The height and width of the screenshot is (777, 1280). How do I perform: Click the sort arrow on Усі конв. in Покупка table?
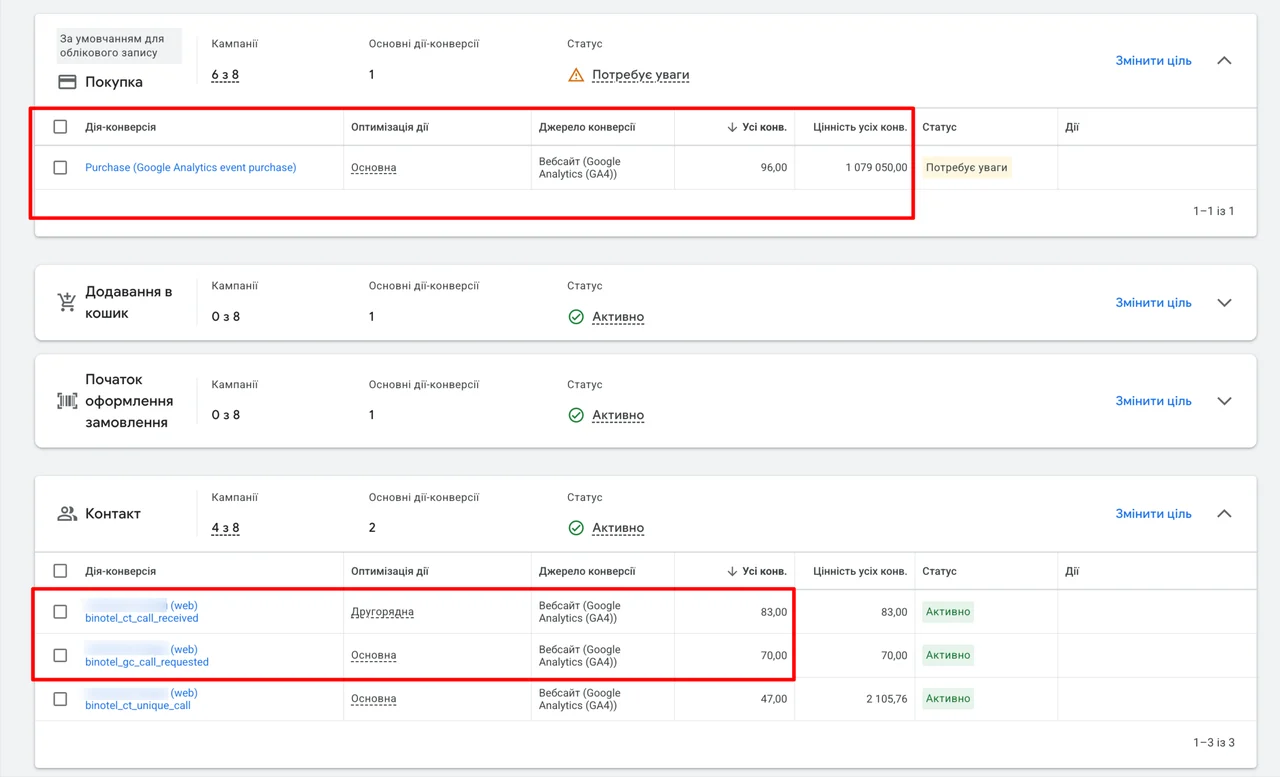pos(732,127)
